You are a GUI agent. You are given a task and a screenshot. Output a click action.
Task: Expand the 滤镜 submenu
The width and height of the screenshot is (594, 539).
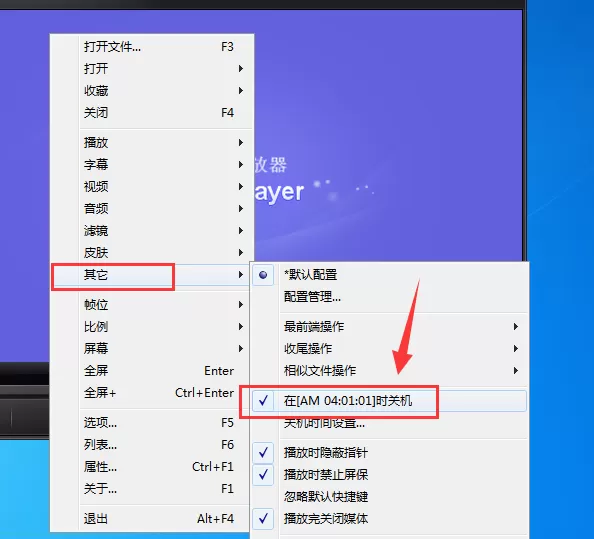tap(152, 230)
